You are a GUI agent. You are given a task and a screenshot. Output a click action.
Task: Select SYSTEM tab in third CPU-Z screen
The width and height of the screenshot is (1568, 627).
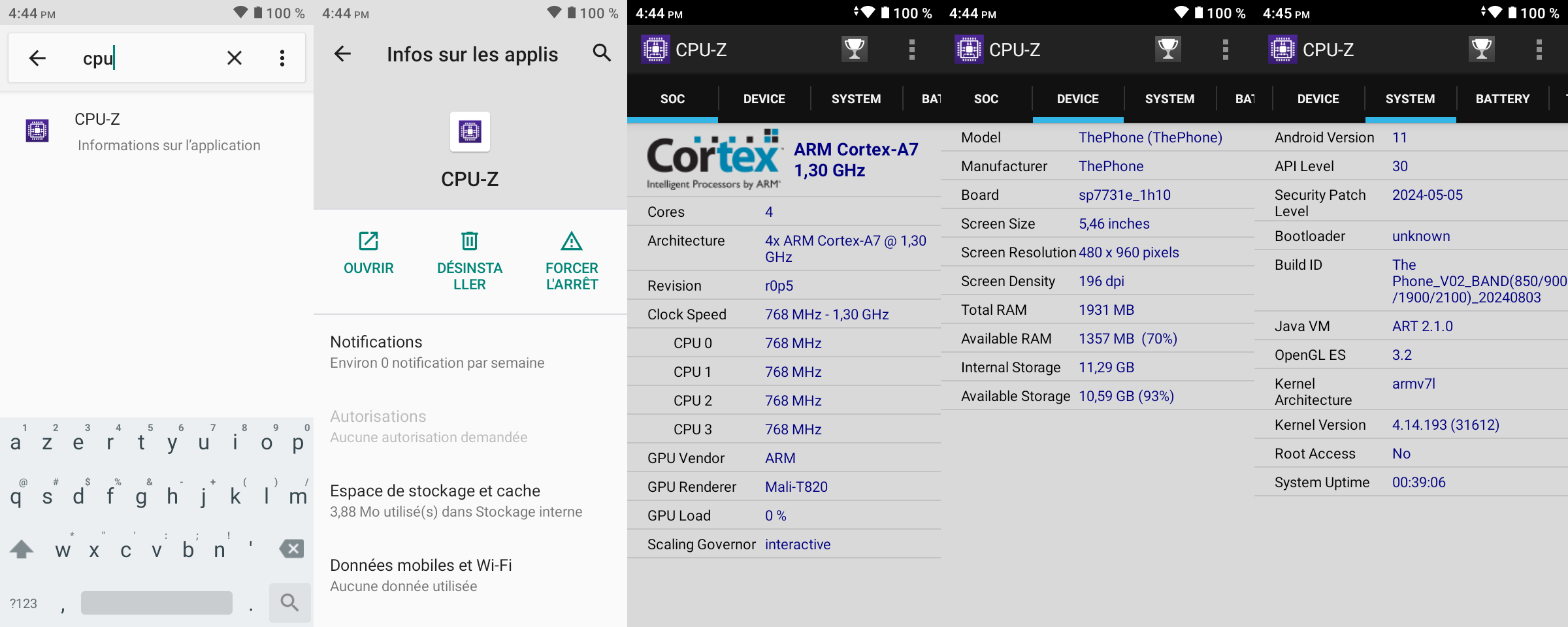[x=1411, y=99]
